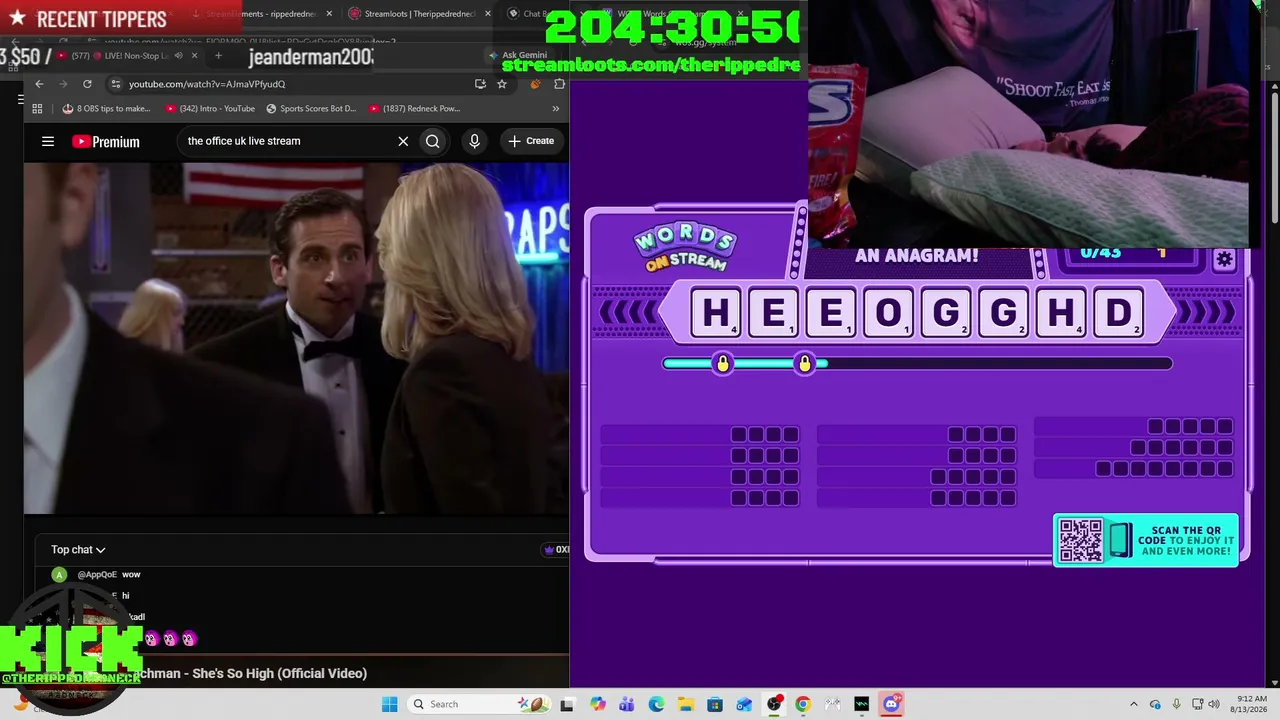Open Outlook from the taskbar
The height and width of the screenshot is (720, 1280).
pyautogui.click(x=744, y=704)
